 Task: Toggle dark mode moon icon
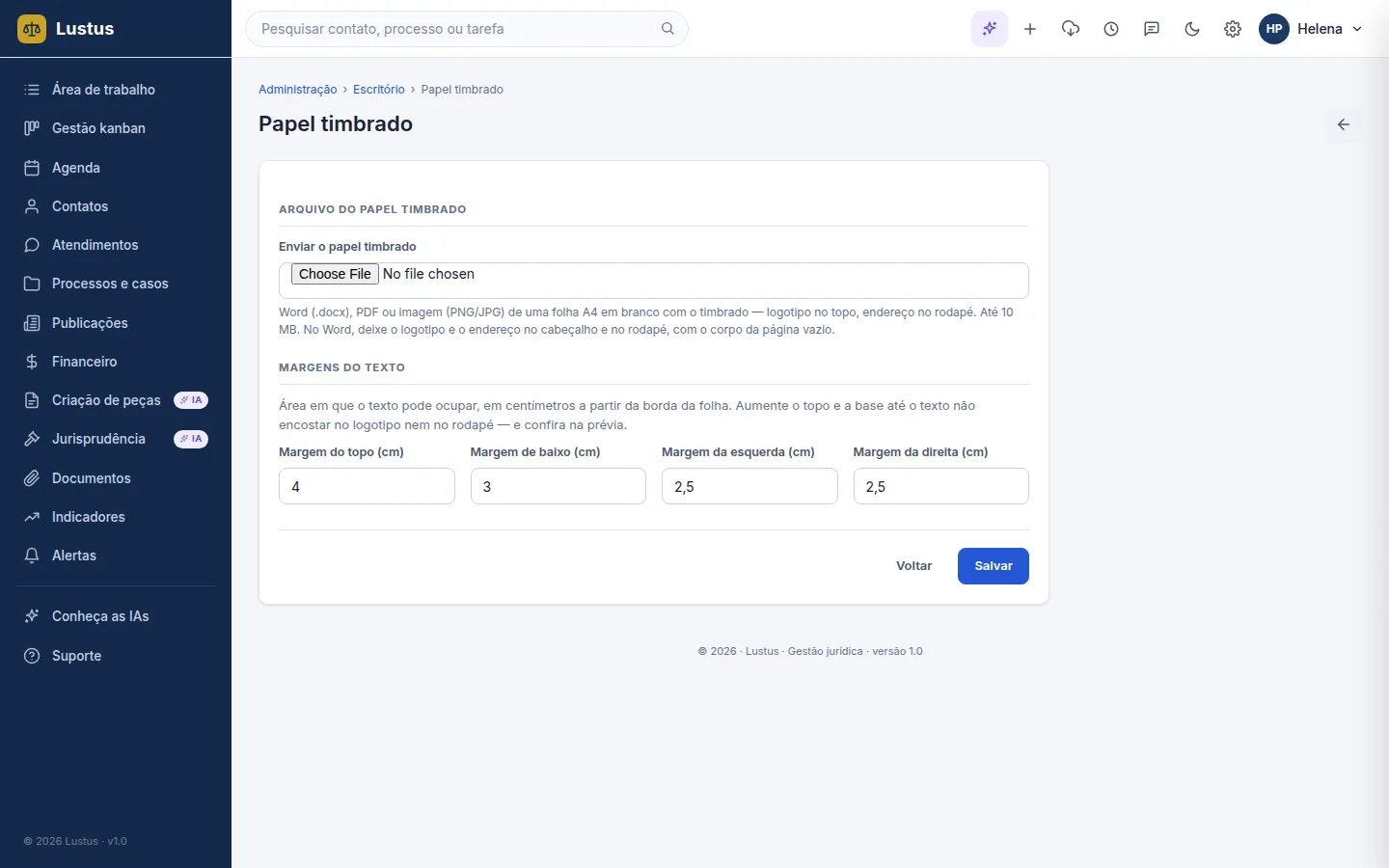coord(1192,29)
